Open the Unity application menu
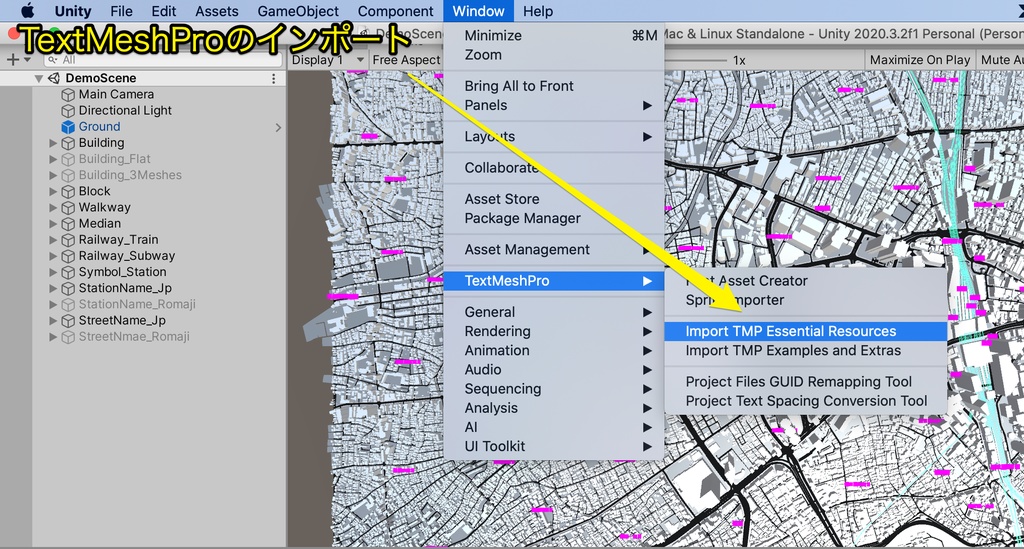The height and width of the screenshot is (549, 1024). pos(72,11)
